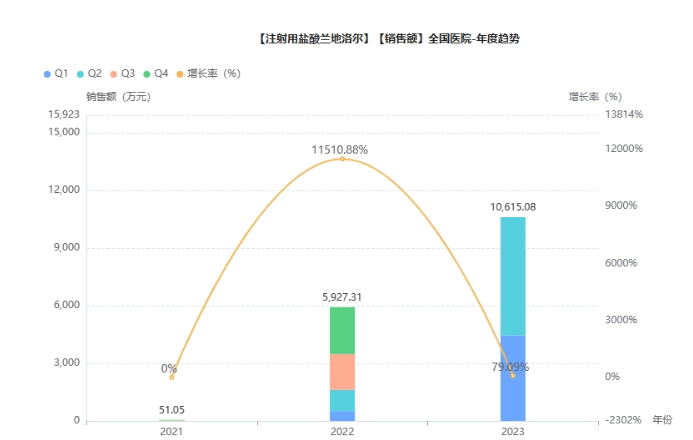This screenshot has width=693, height=440.
Task: Click the 2023 x-axis label
Action: point(513,431)
